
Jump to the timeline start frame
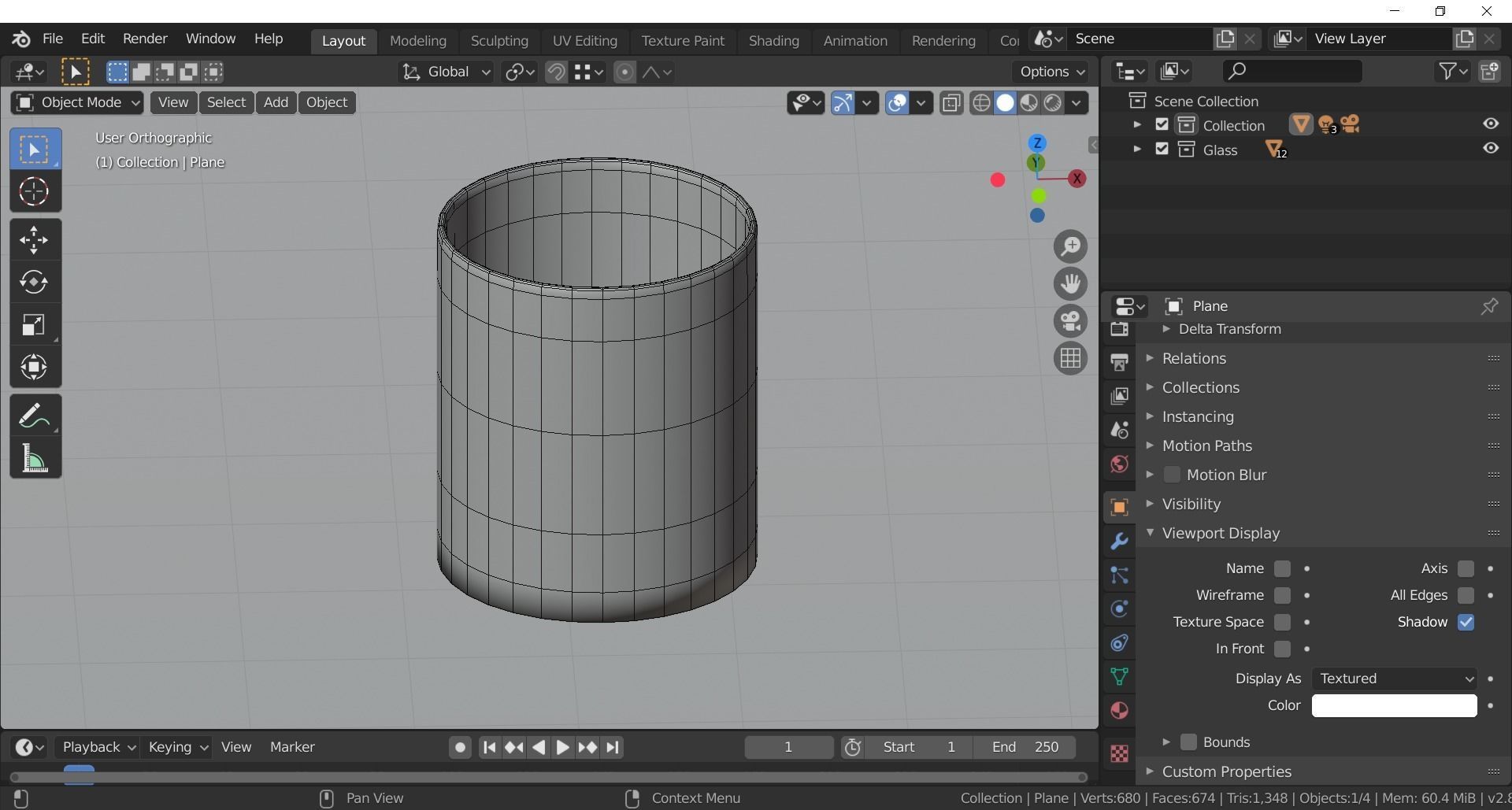pos(489,747)
